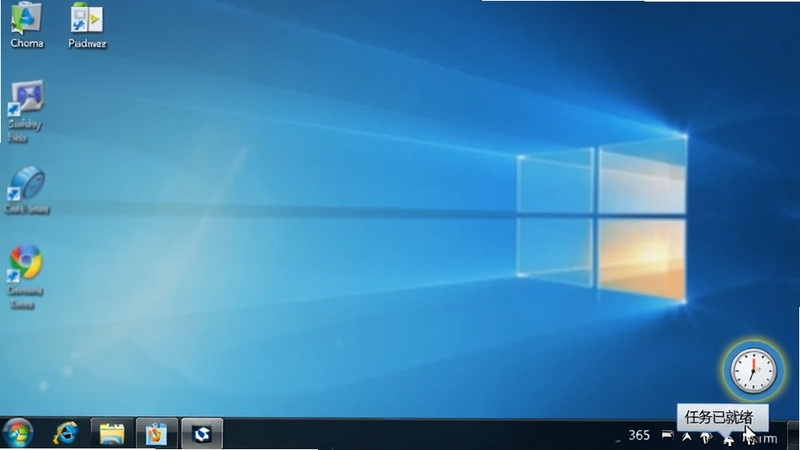Launch Internet Explorer from the taskbar

pos(65,434)
